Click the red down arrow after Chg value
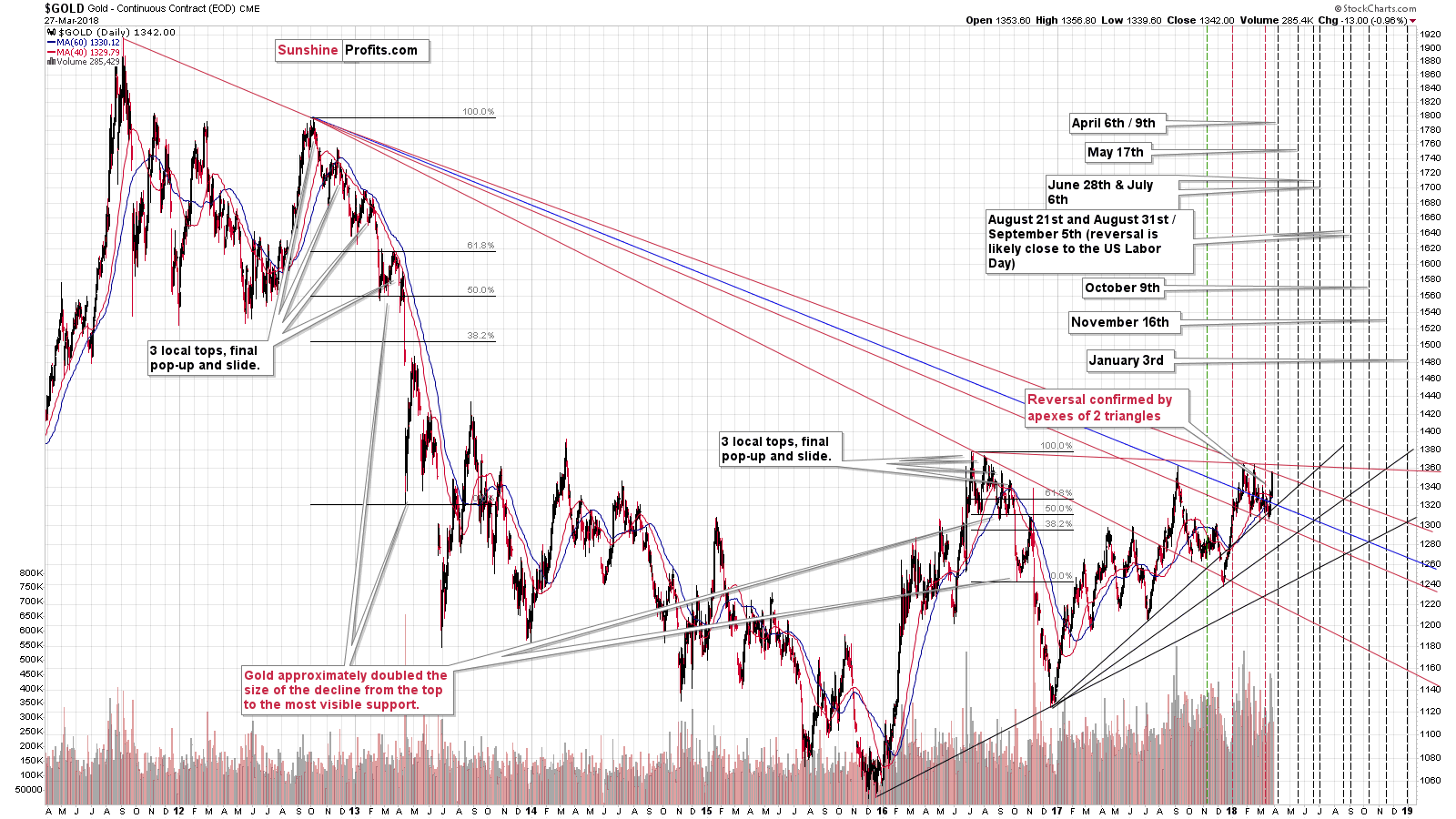Viewport: 1456px width, 819px height. click(x=1413, y=21)
